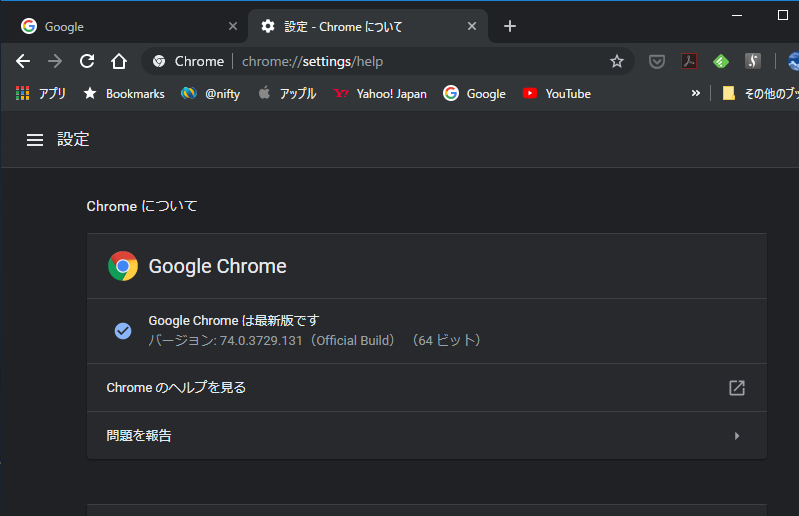Go back with the back arrow
This screenshot has width=799, height=516.
(x=23, y=62)
